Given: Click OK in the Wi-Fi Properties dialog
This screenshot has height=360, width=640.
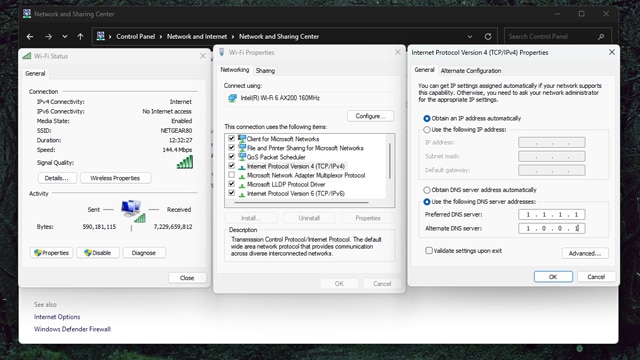Looking at the screenshot, I should click(x=339, y=284).
